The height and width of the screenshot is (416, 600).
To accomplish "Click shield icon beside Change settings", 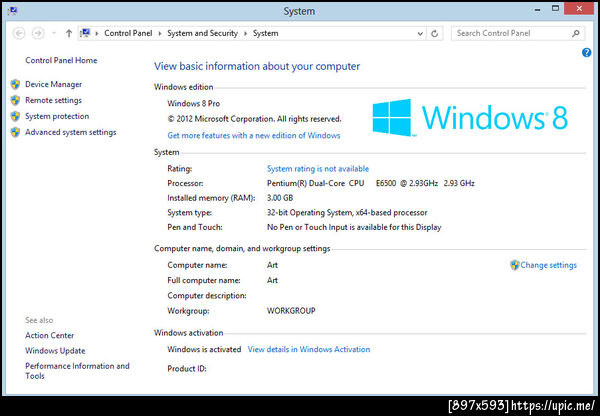I will click(515, 265).
